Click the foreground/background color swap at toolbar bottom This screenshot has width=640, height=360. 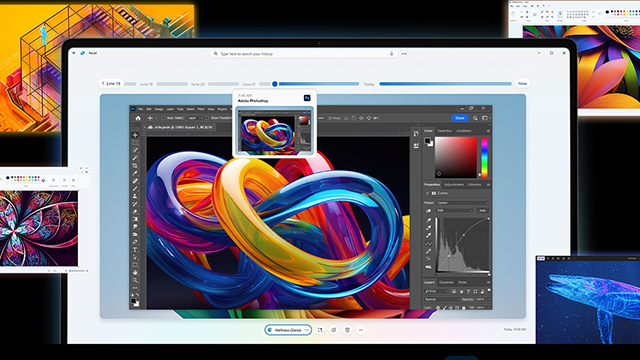(x=137, y=294)
